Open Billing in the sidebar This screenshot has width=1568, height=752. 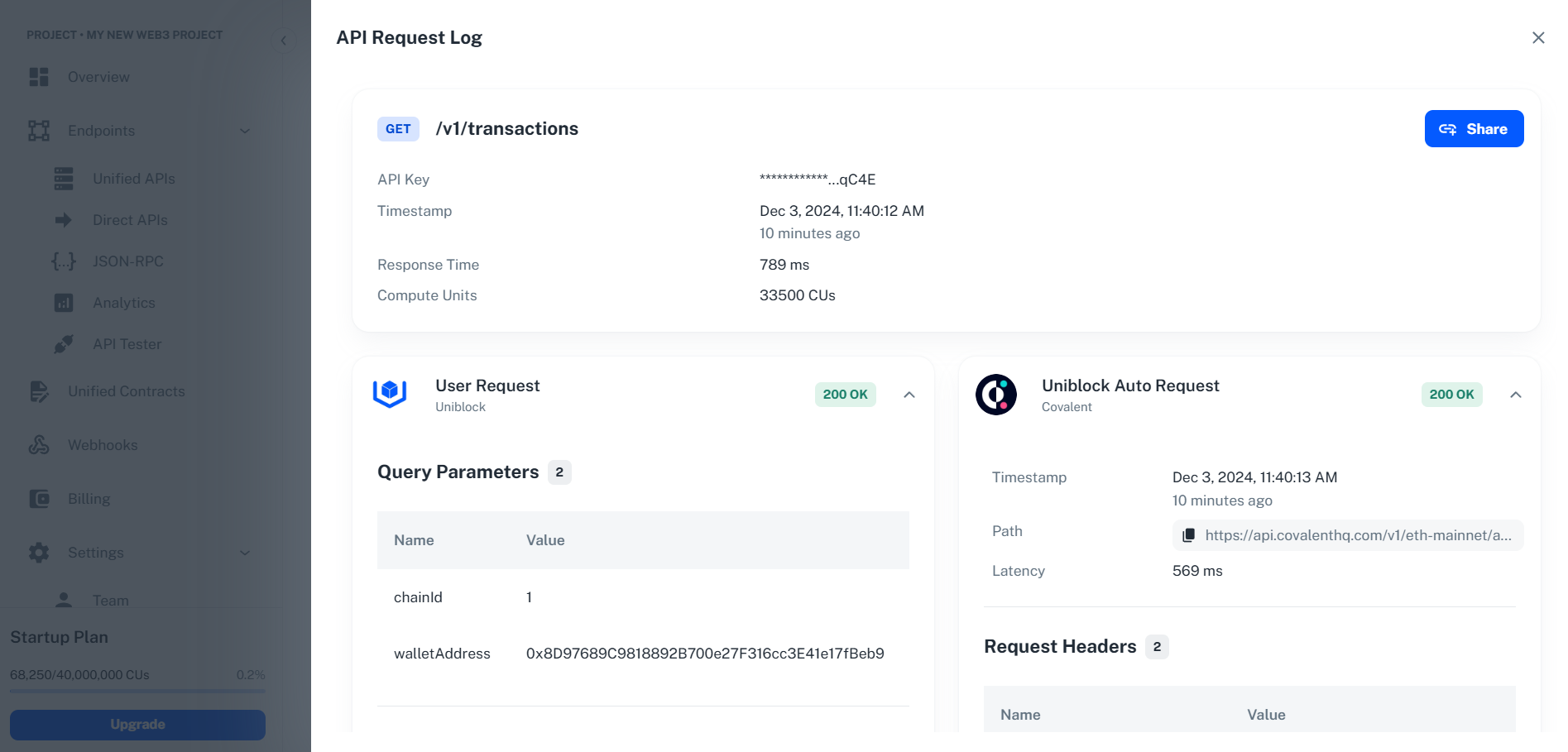click(x=89, y=499)
